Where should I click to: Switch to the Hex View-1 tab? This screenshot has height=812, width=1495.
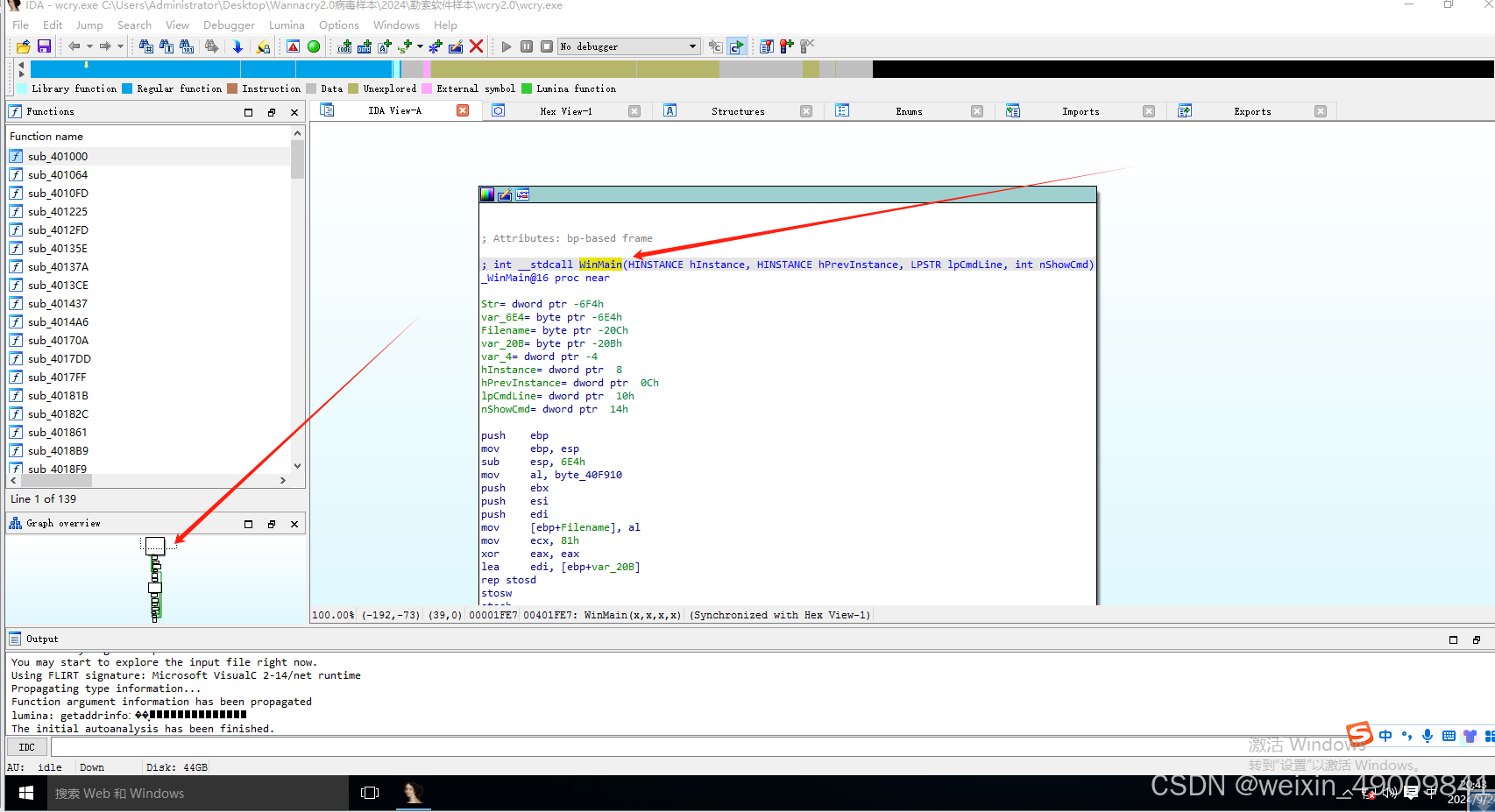click(x=566, y=111)
